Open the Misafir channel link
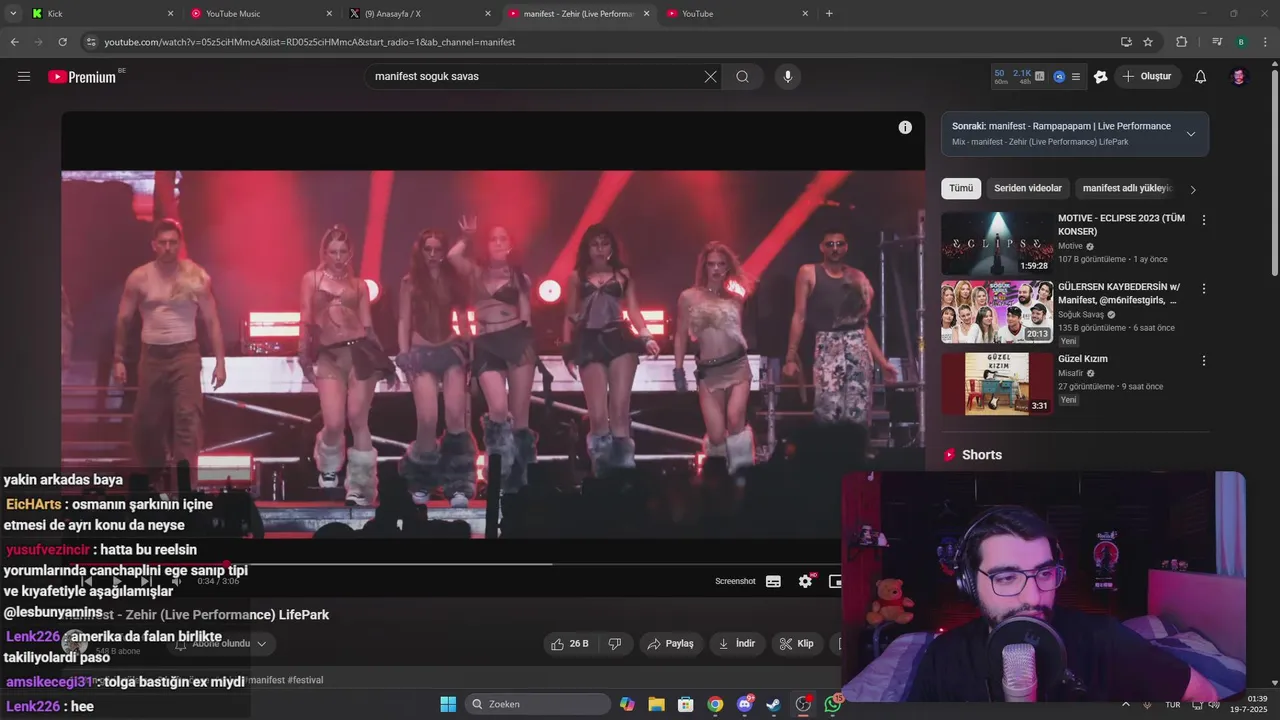The height and width of the screenshot is (720, 1280). [1070, 373]
